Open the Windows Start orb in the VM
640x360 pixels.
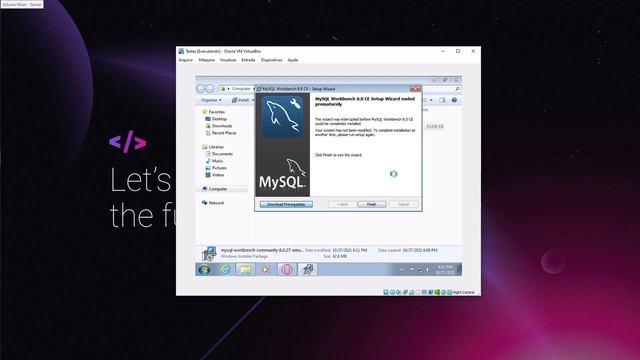tap(204, 269)
